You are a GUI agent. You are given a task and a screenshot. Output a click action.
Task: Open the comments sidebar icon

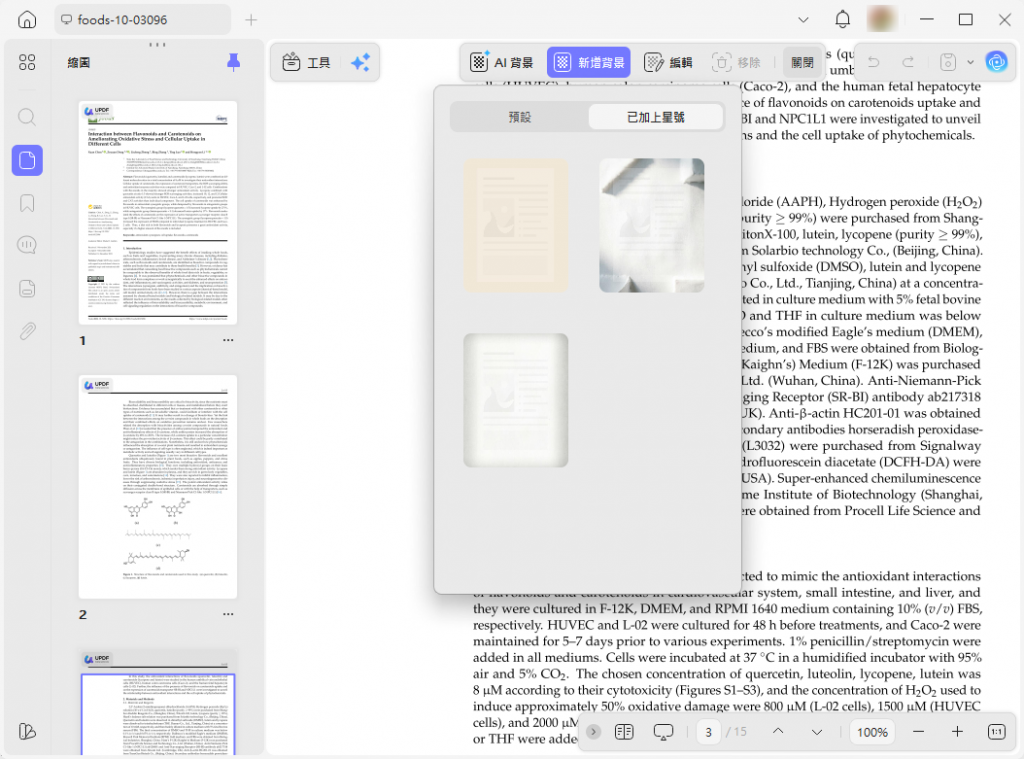pos(27,245)
